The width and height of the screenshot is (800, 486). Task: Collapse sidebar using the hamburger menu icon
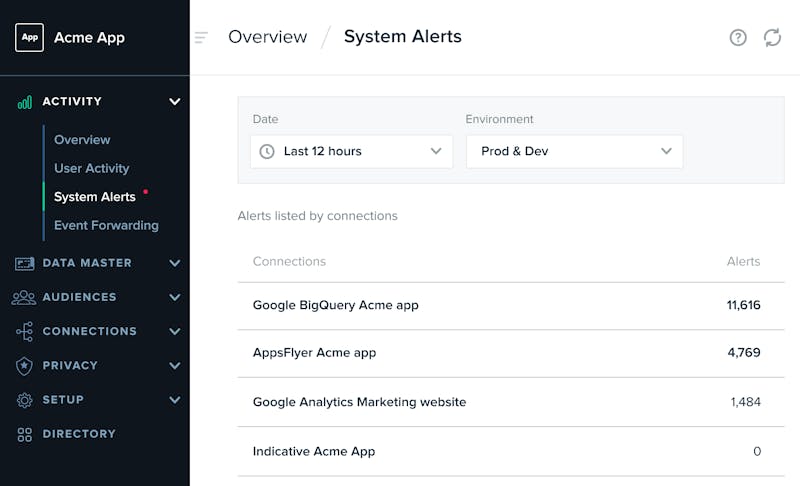[201, 37]
